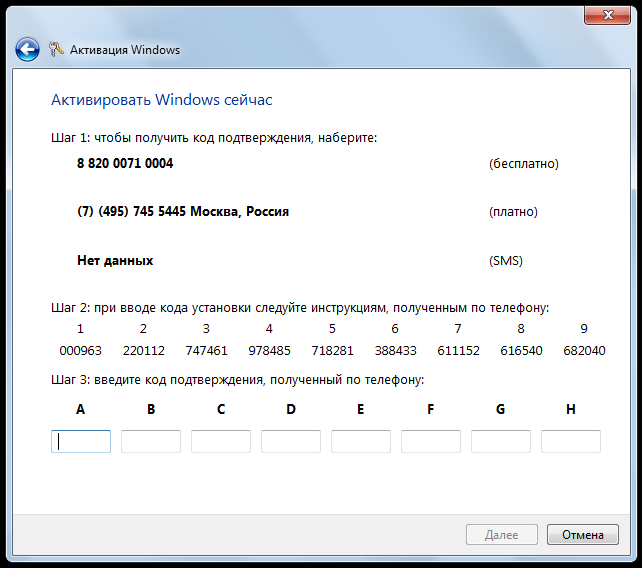Screen dimensions: 642x568
Task: Click the input box under letter B
Action: (151, 441)
